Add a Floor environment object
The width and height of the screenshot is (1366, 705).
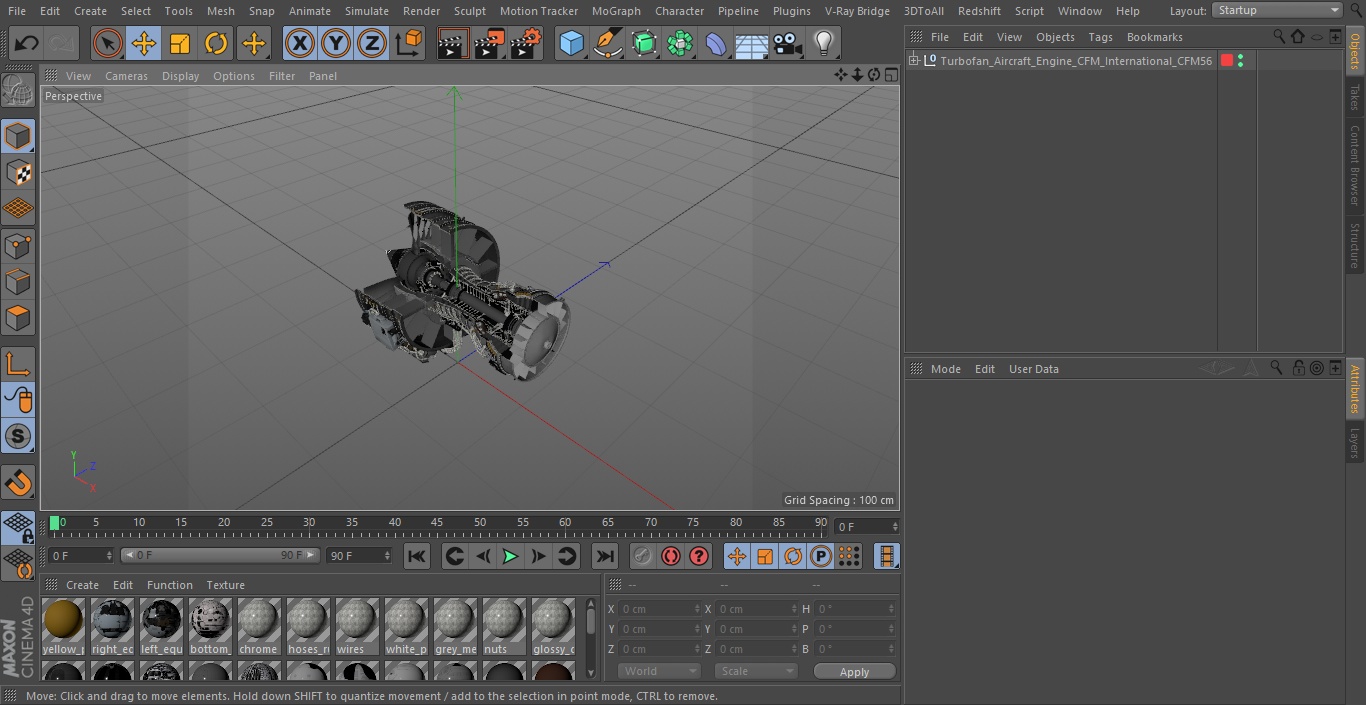click(x=752, y=43)
